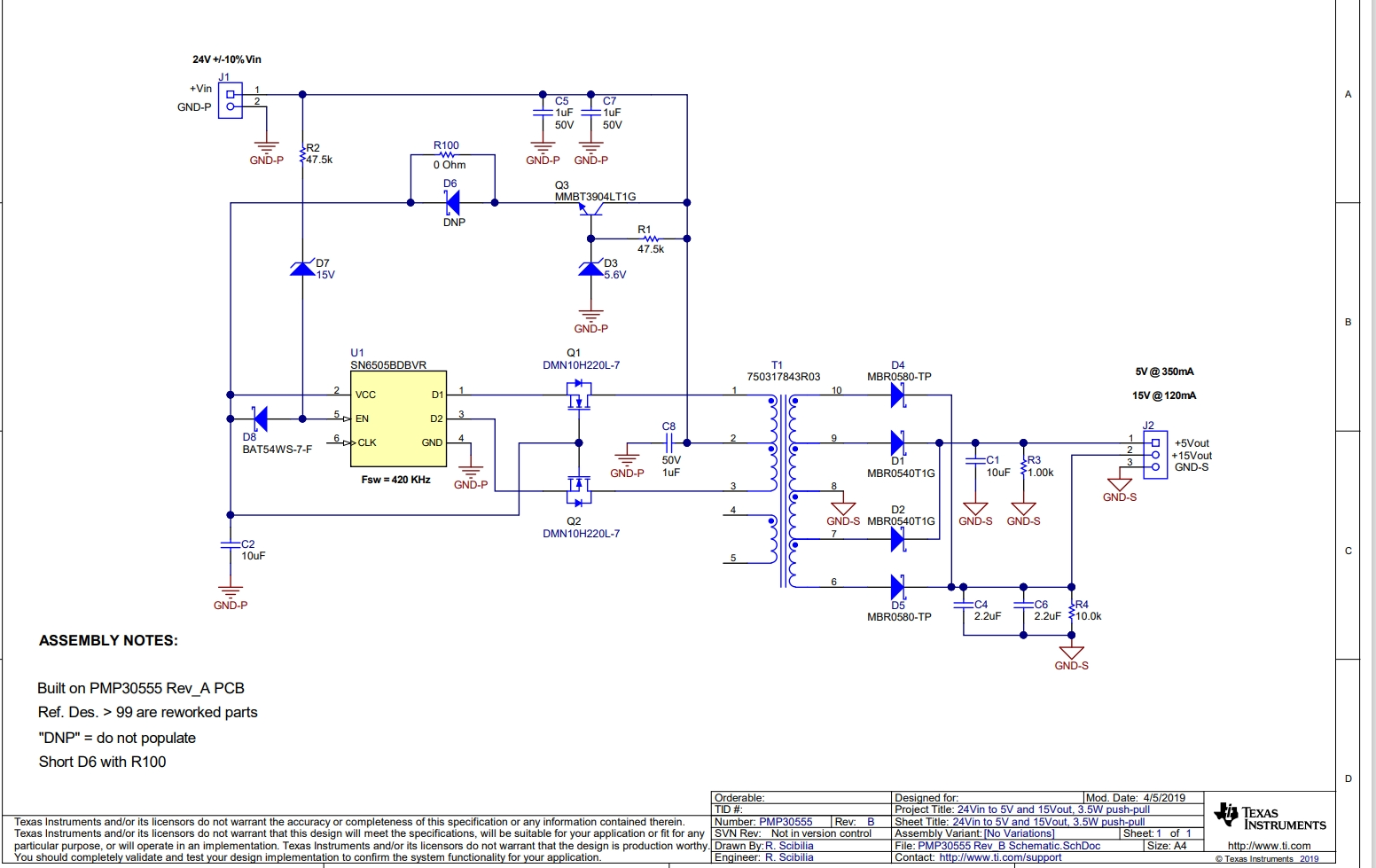This screenshot has width=1376, height=868.
Task: Click the D4 MBR0580-TP diode symbol
Action: click(897, 395)
